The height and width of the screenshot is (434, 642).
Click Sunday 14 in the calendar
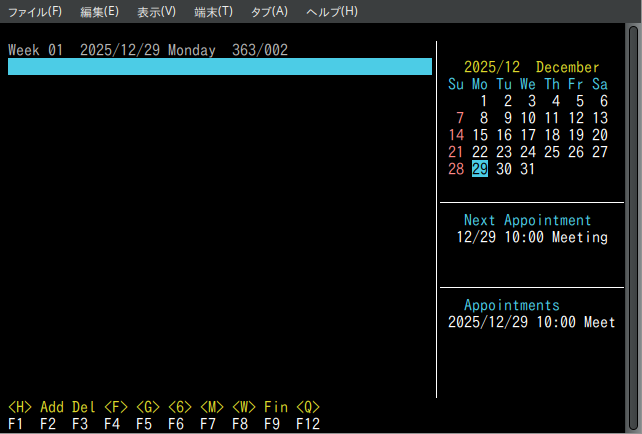[456, 135]
